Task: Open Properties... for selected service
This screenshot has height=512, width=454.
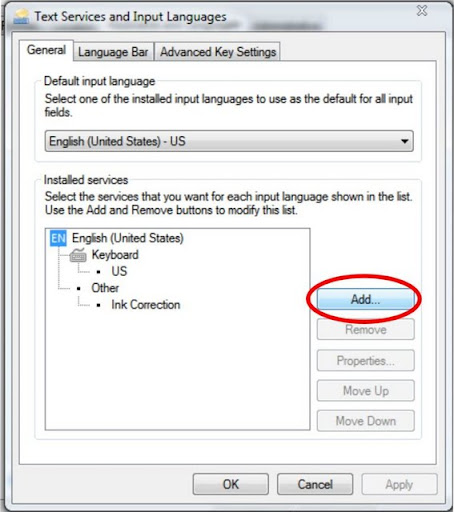Action: pos(366,360)
